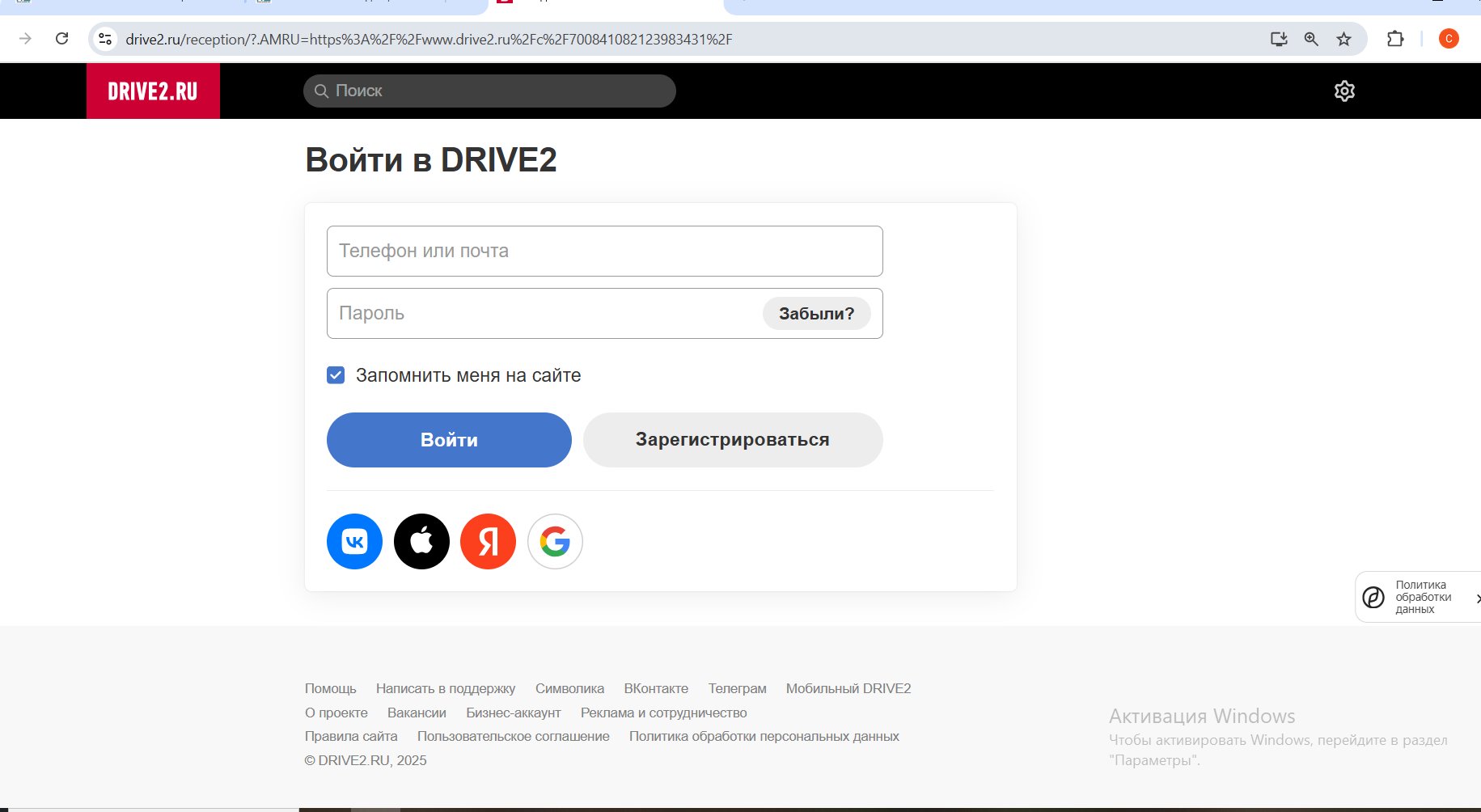Sign in with VK icon
Screen dimensions: 1481x812
(354, 541)
